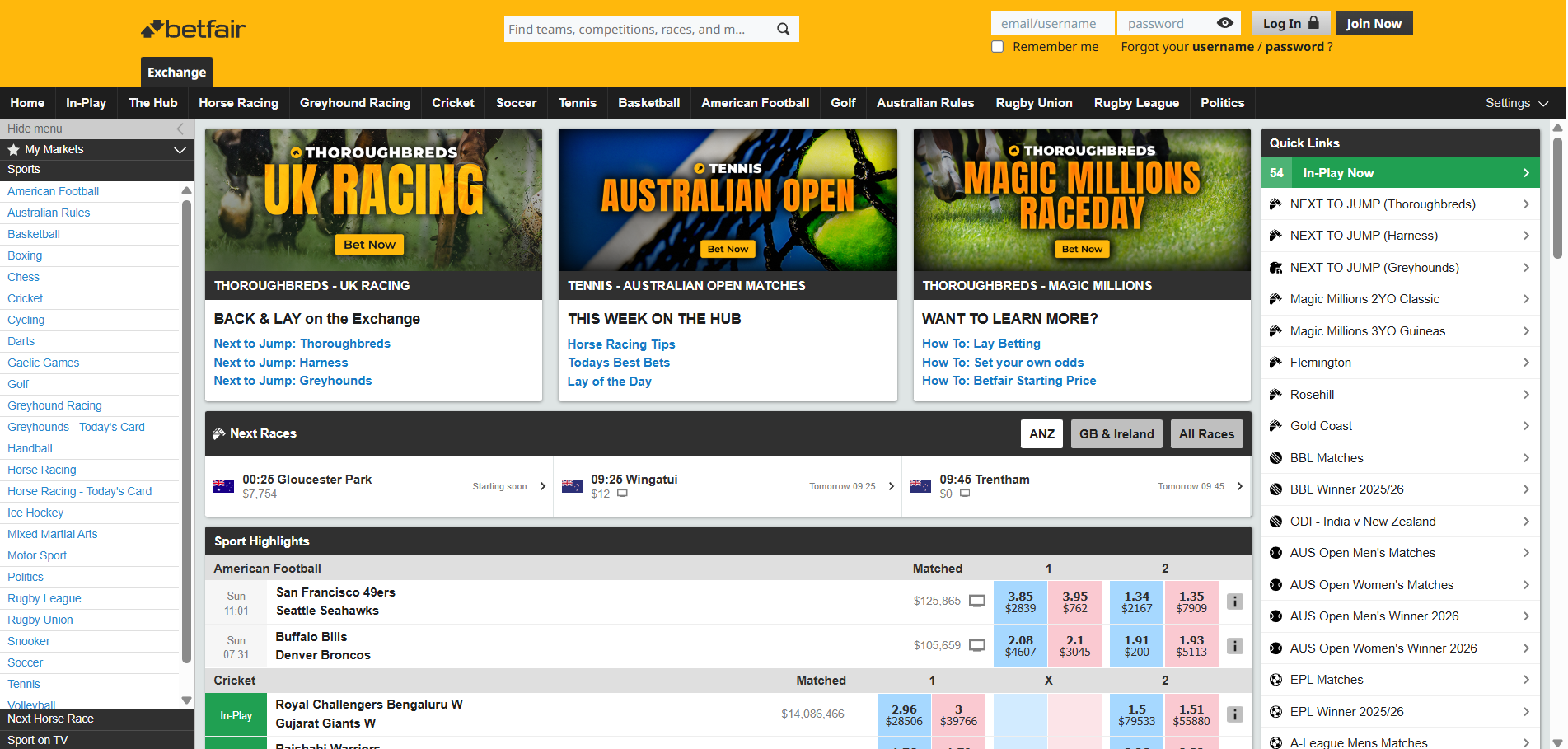Click cricket icon next to BBL Matches

[x=1275, y=458]
